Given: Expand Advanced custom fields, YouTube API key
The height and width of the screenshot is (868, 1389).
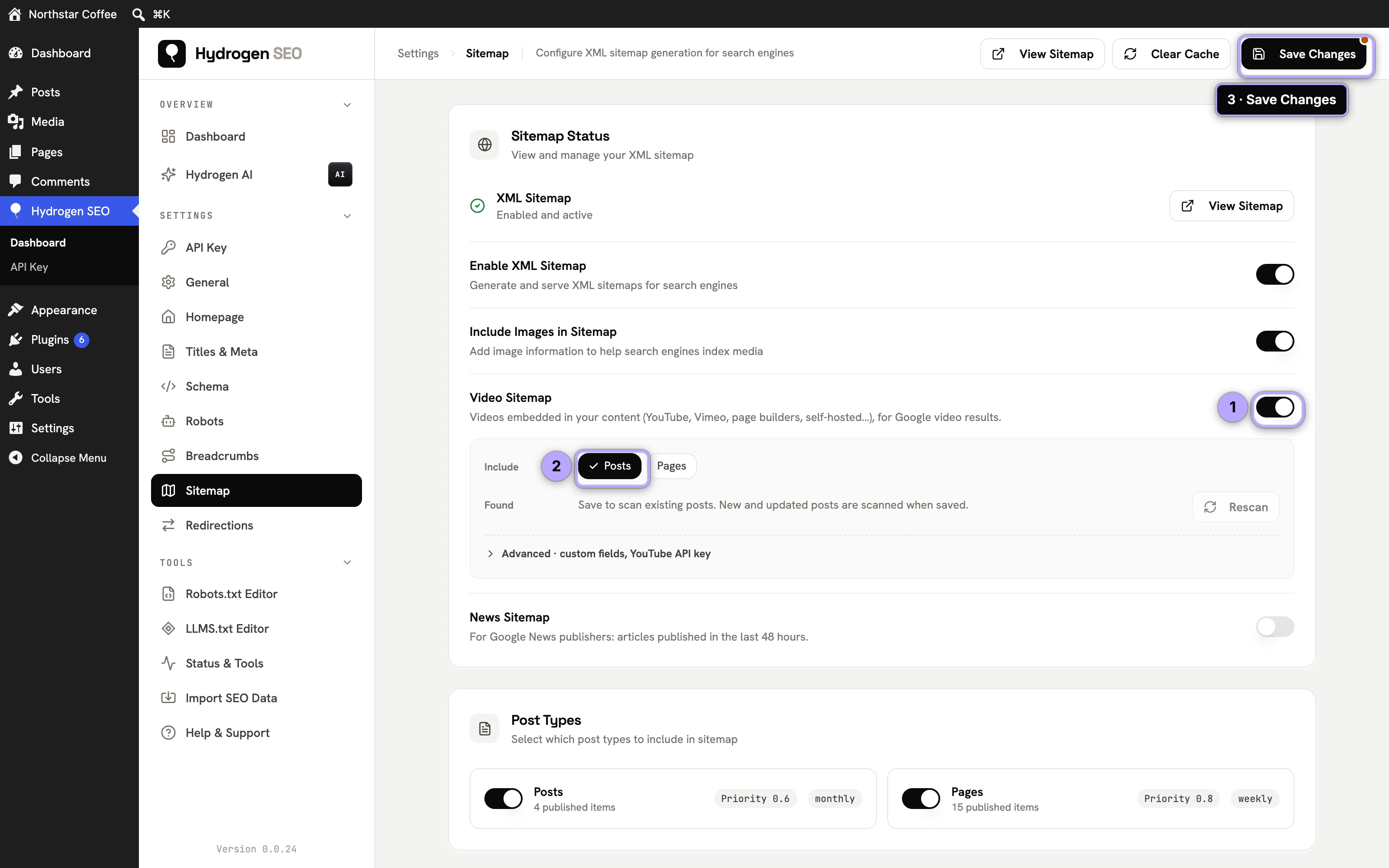Looking at the screenshot, I should pos(598,553).
